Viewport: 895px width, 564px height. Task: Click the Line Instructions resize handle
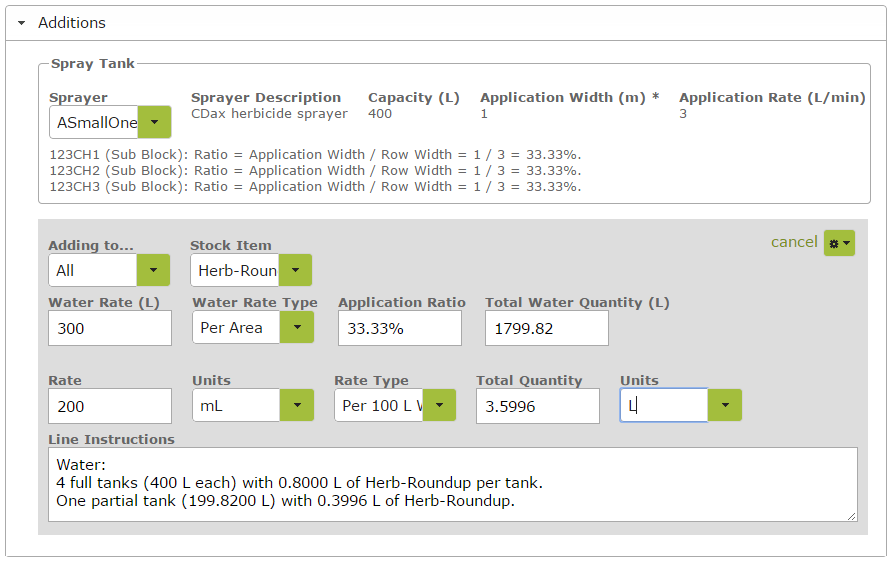pyautogui.click(x=852, y=516)
